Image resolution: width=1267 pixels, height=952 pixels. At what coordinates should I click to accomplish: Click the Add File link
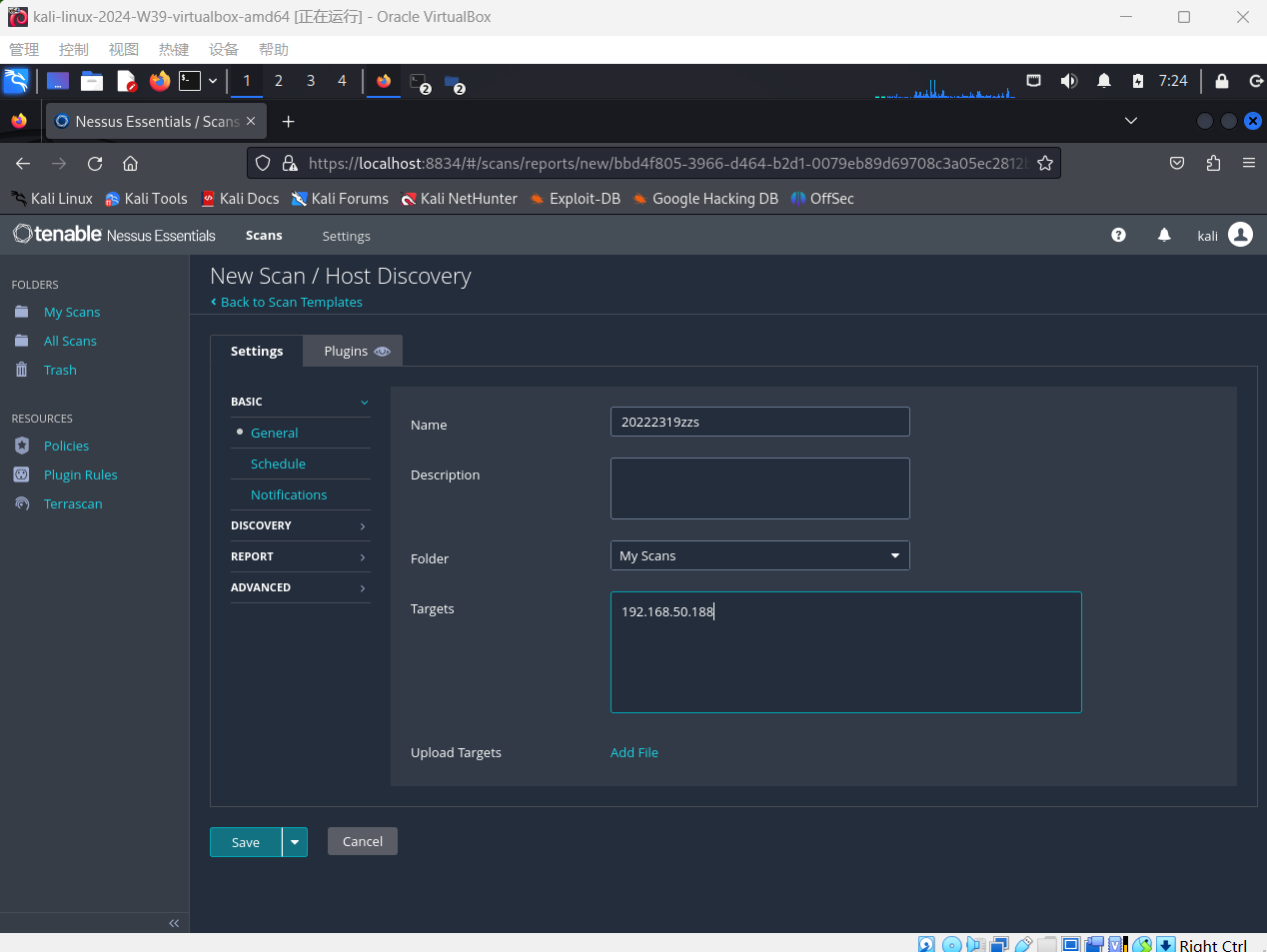click(x=634, y=752)
